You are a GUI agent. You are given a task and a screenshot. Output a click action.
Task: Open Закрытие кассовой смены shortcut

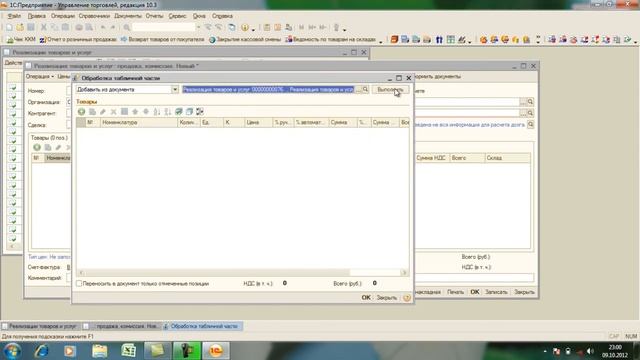coord(245,40)
